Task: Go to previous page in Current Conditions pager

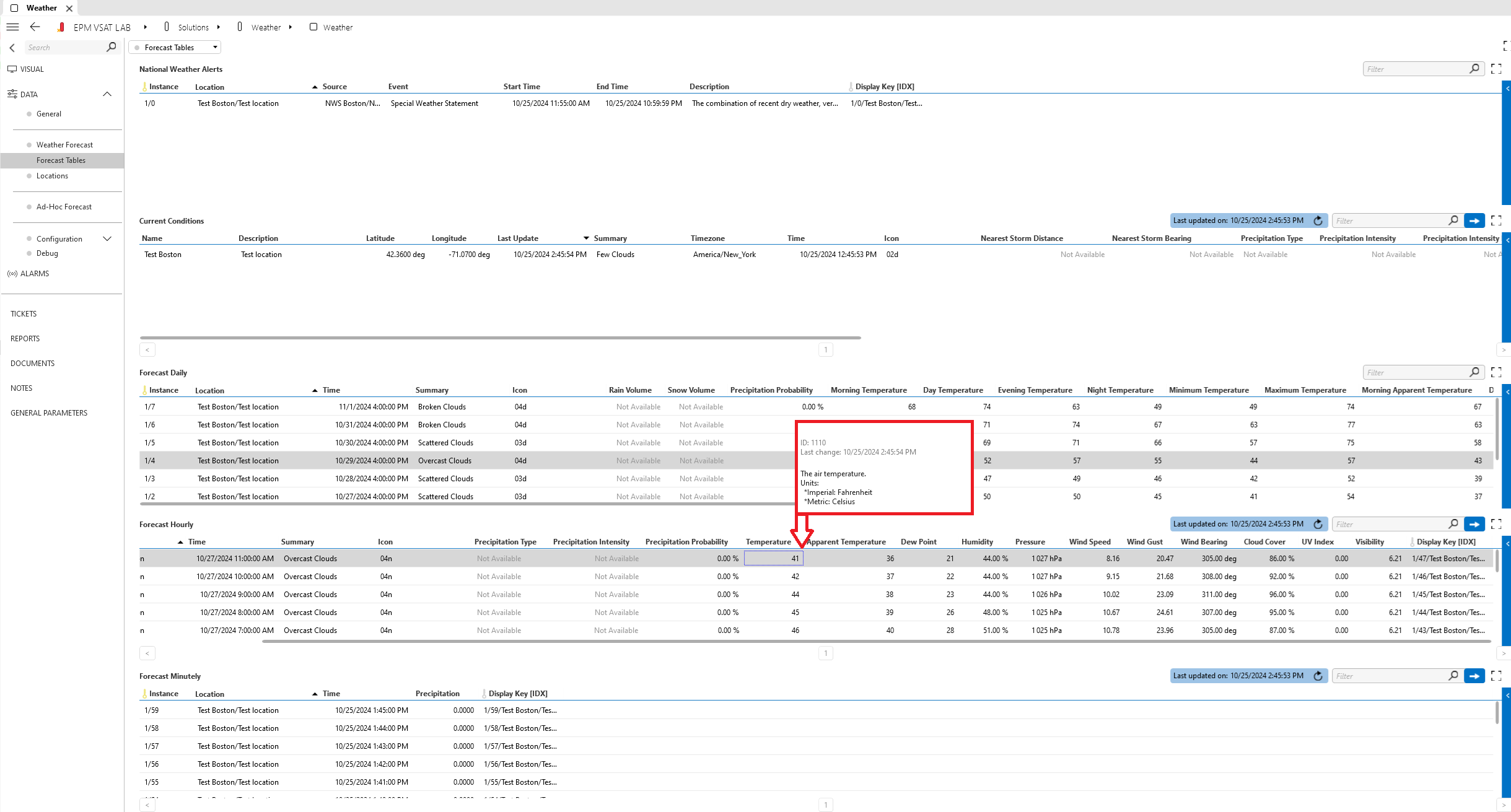Action: click(x=147, y=350)
